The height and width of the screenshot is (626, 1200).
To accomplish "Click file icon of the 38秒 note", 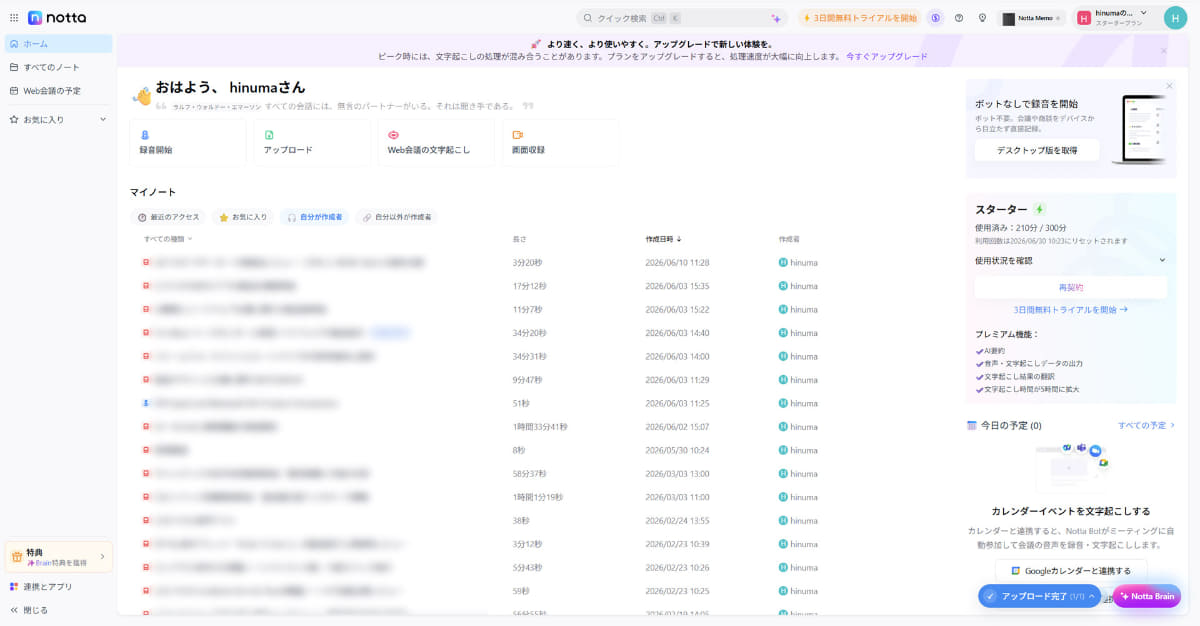I will 146,520.
